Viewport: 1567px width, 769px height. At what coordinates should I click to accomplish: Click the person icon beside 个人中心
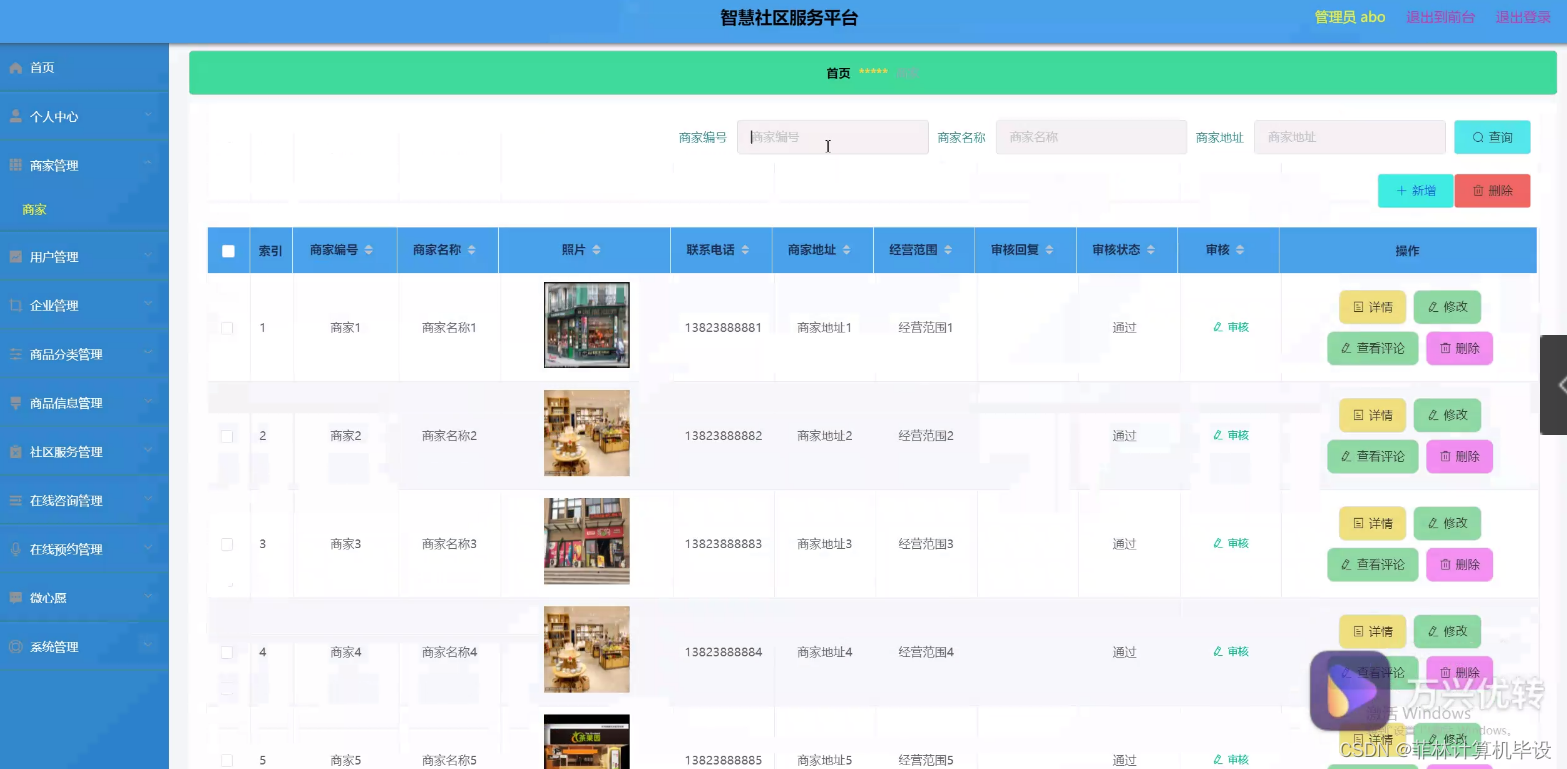(x=15, y=117)
